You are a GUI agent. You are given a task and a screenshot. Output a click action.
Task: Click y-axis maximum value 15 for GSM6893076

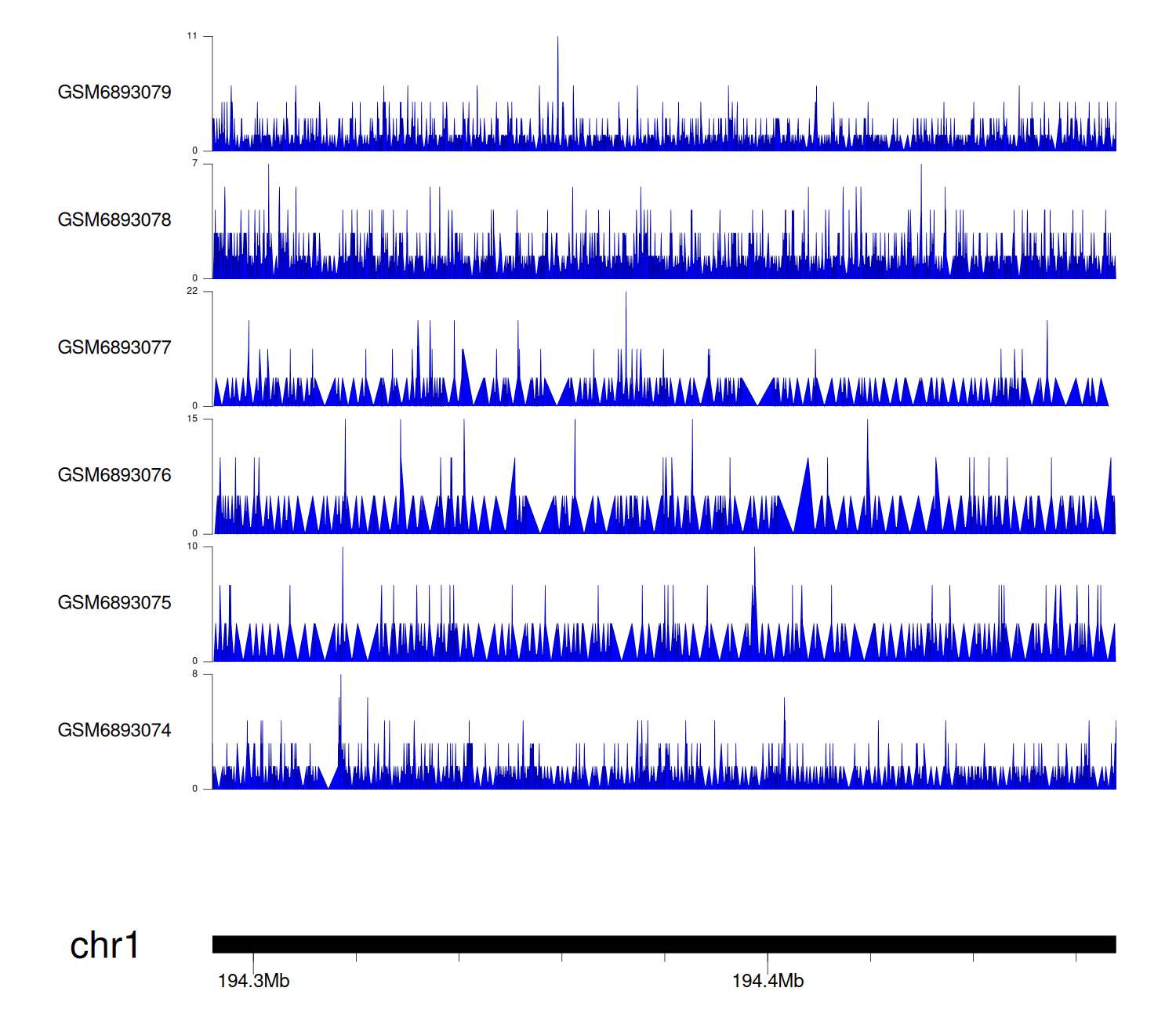pos(192,419)
